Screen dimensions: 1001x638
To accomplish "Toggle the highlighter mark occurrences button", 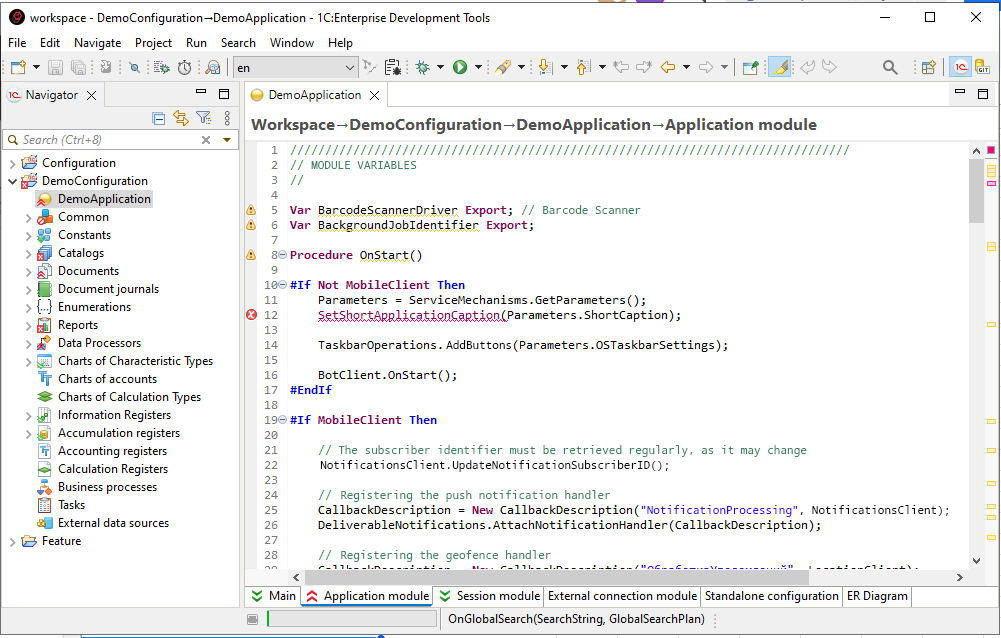I will point(780,67).
